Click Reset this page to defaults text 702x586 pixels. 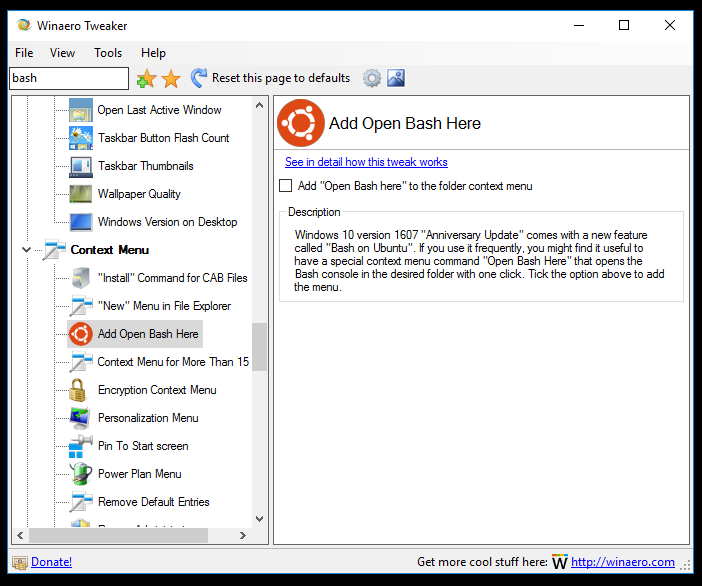point(281,78)
